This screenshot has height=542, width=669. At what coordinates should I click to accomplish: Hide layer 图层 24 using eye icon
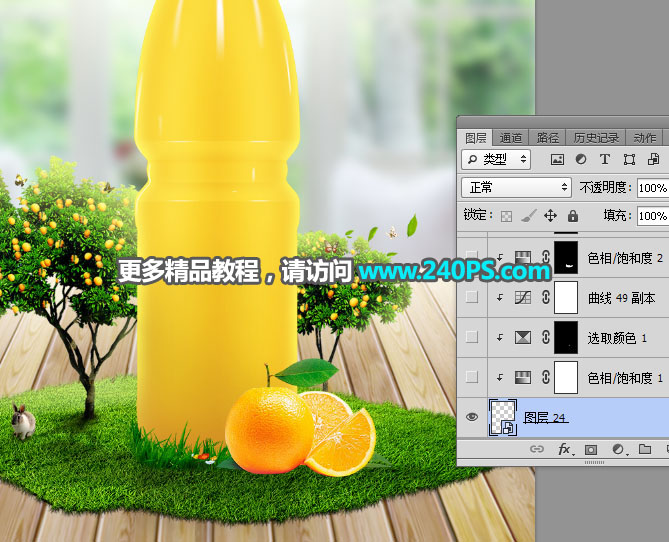472,417
